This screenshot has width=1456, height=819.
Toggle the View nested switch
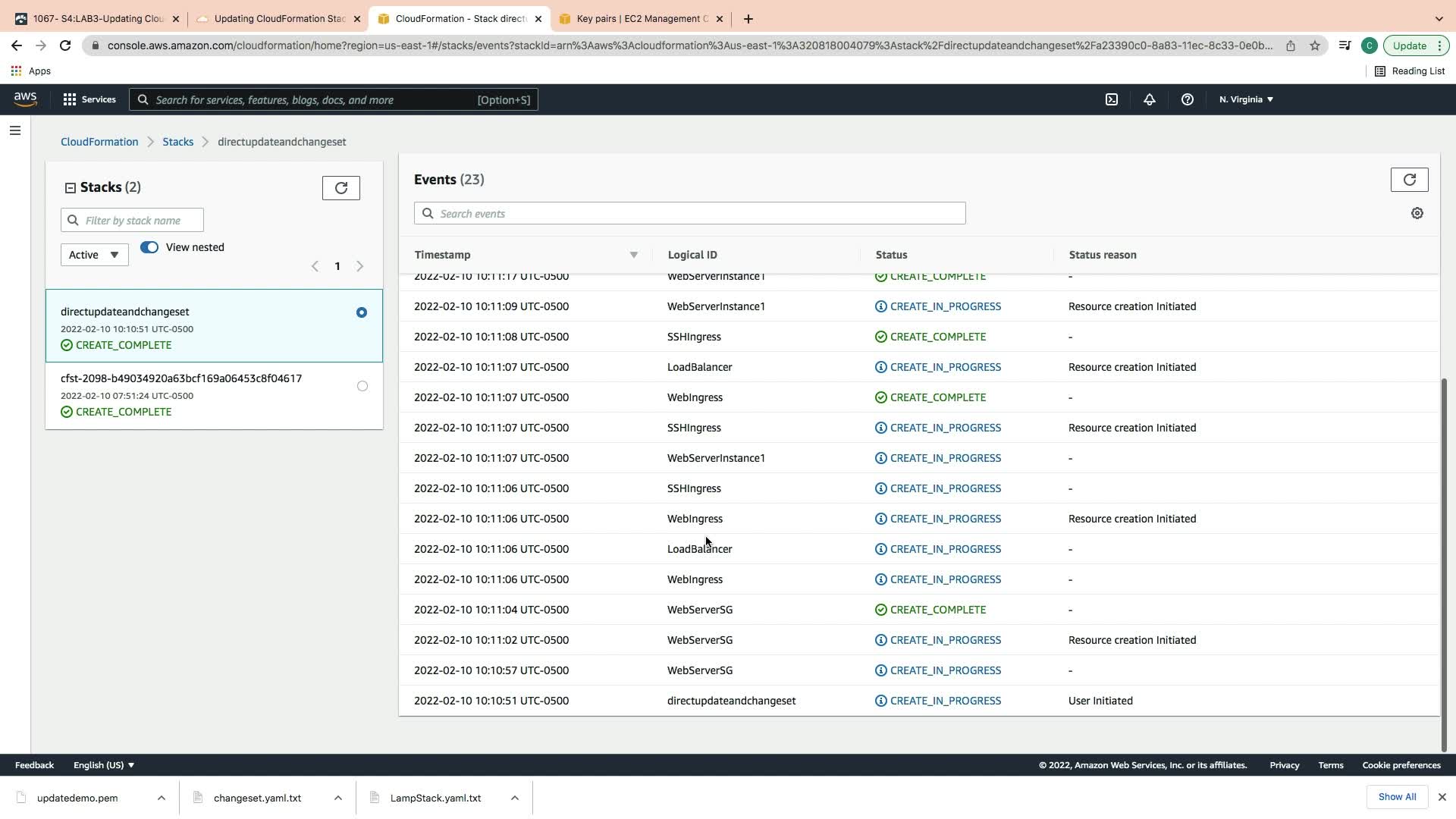[x=149, y=247]
